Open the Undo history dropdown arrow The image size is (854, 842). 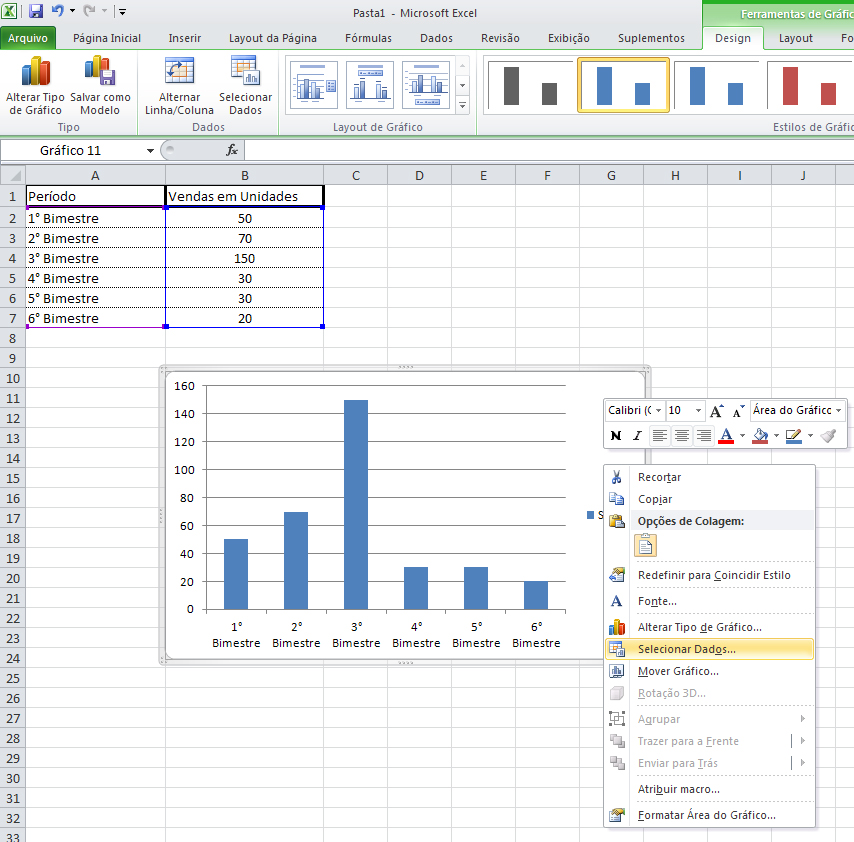(x=72, y=11)
